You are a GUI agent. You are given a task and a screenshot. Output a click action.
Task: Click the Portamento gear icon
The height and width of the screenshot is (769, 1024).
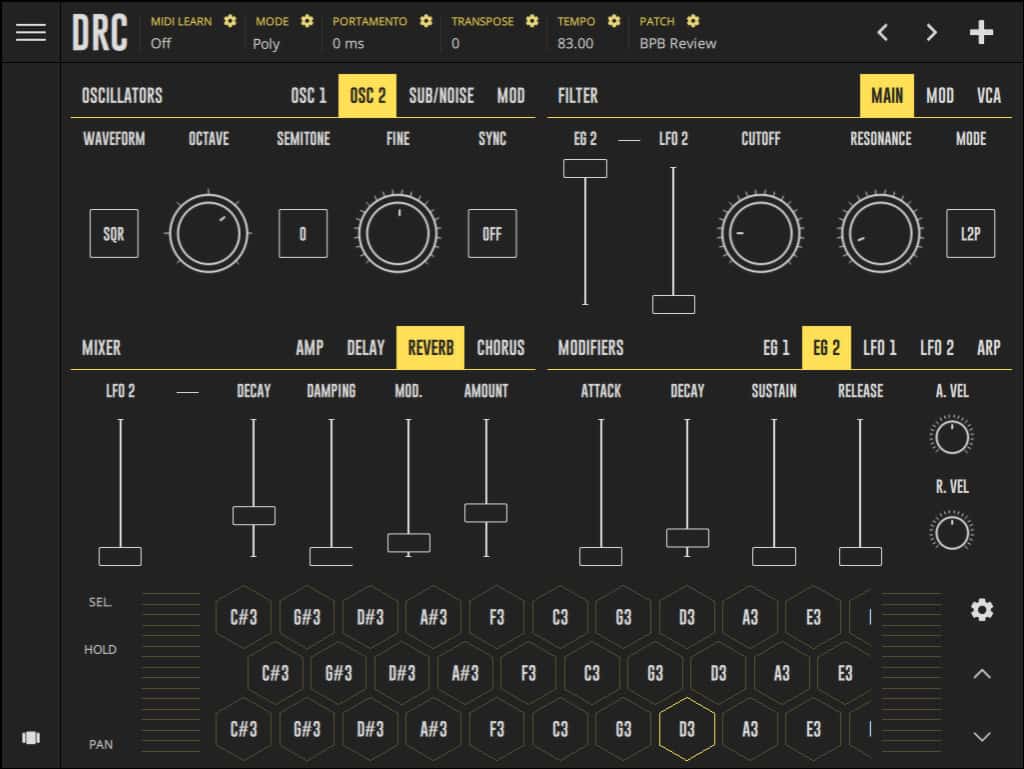[x=426, y=21]
